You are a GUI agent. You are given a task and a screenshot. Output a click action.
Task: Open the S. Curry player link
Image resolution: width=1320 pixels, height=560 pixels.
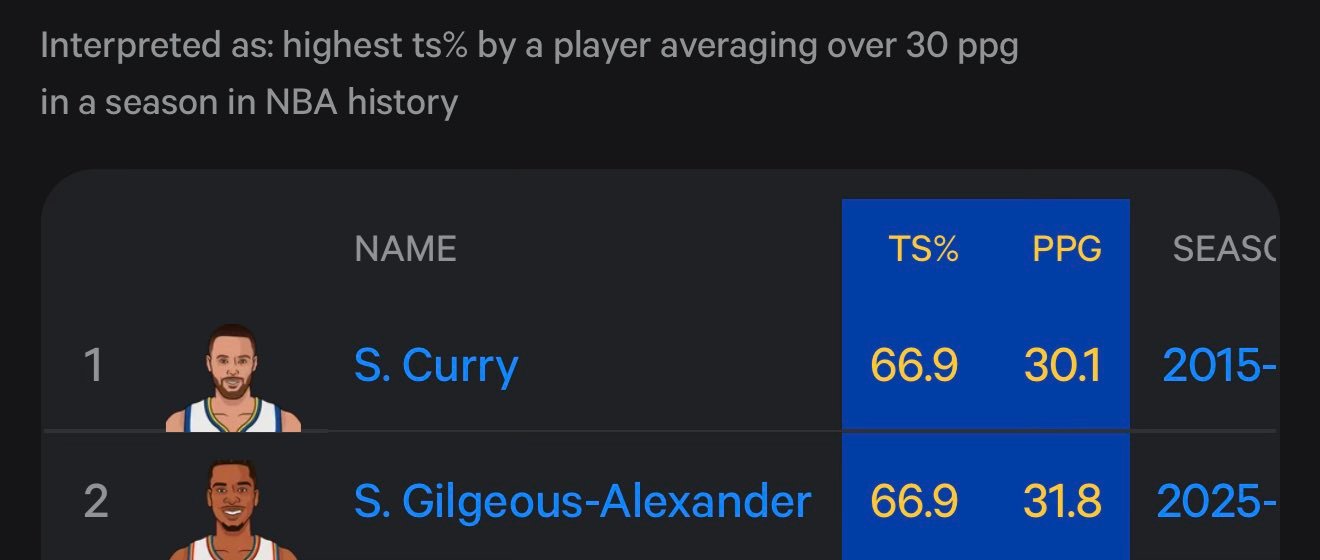(x=436, y=366)
